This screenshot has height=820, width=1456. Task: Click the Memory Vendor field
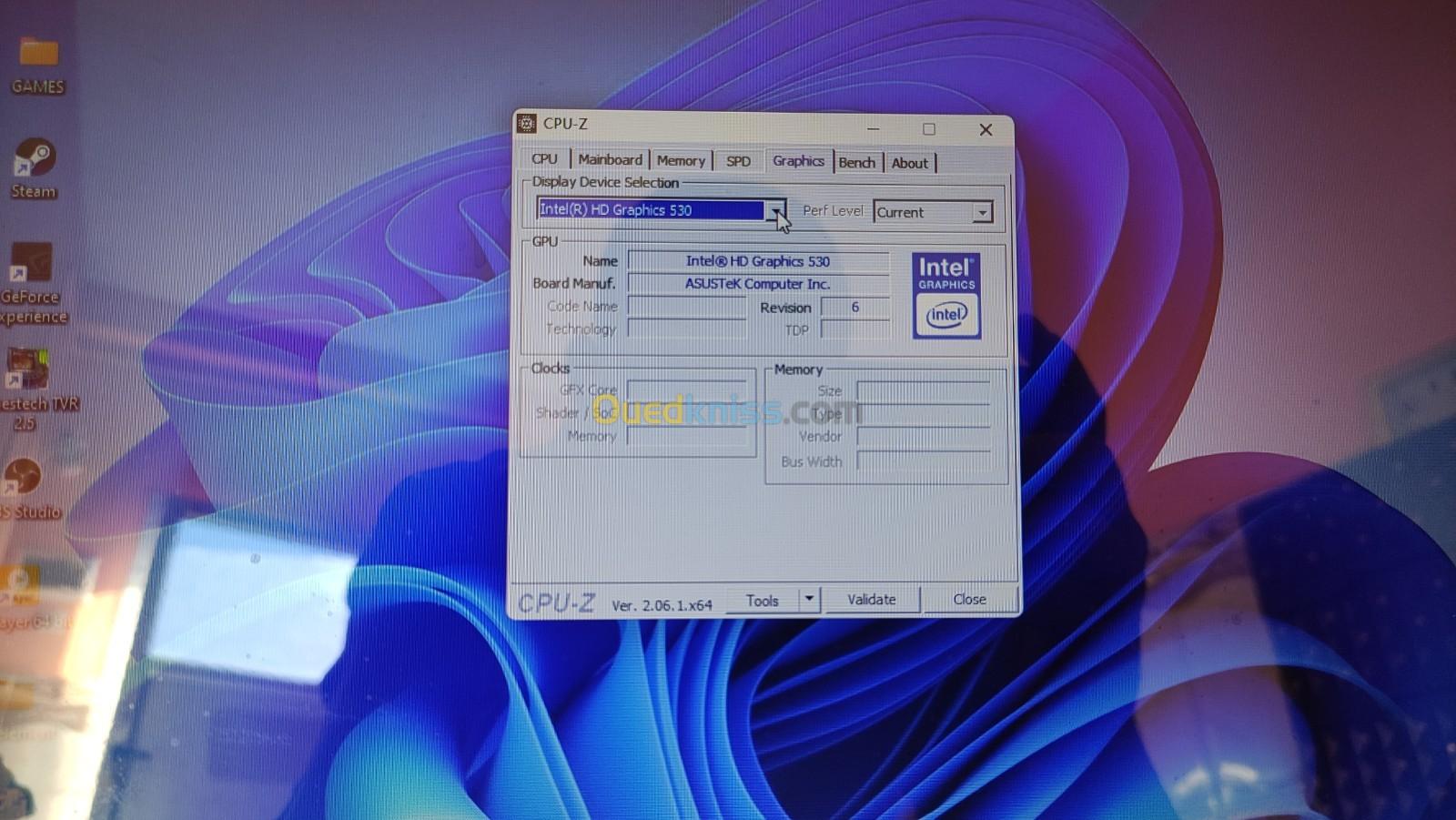tap(923, 438)
